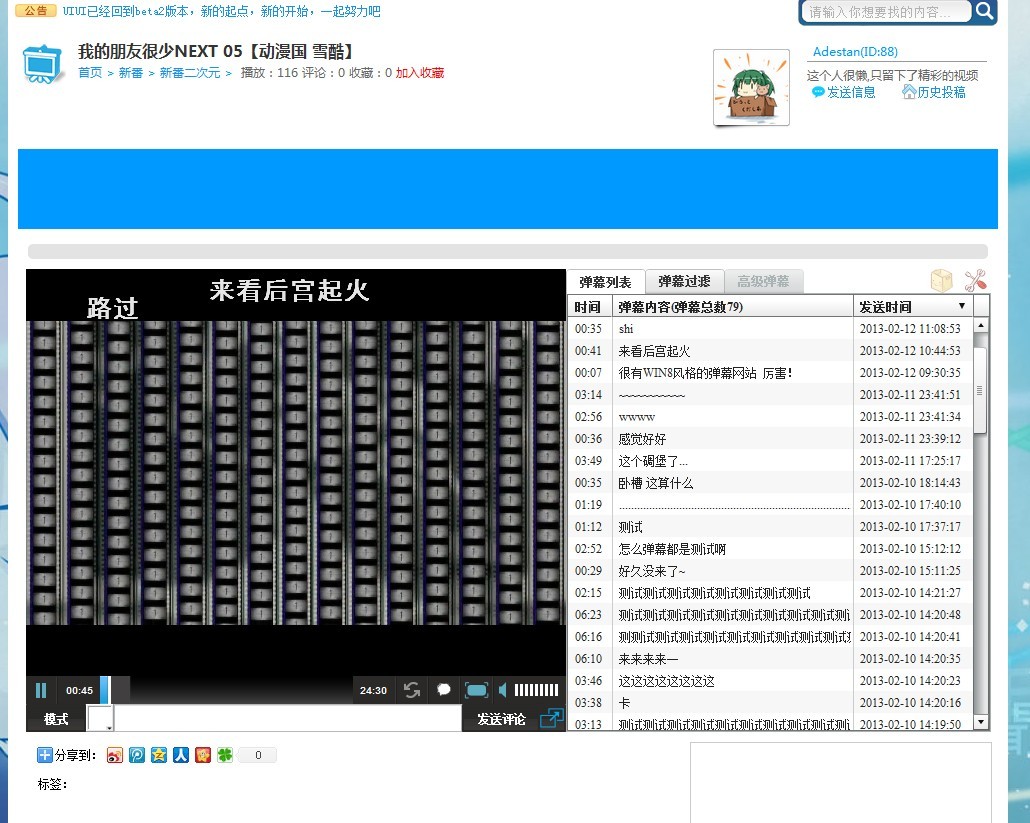Open 新番二次元 breadcrumb link
The width and height of the screenshot is (1030, 823).
coord(190,73)
